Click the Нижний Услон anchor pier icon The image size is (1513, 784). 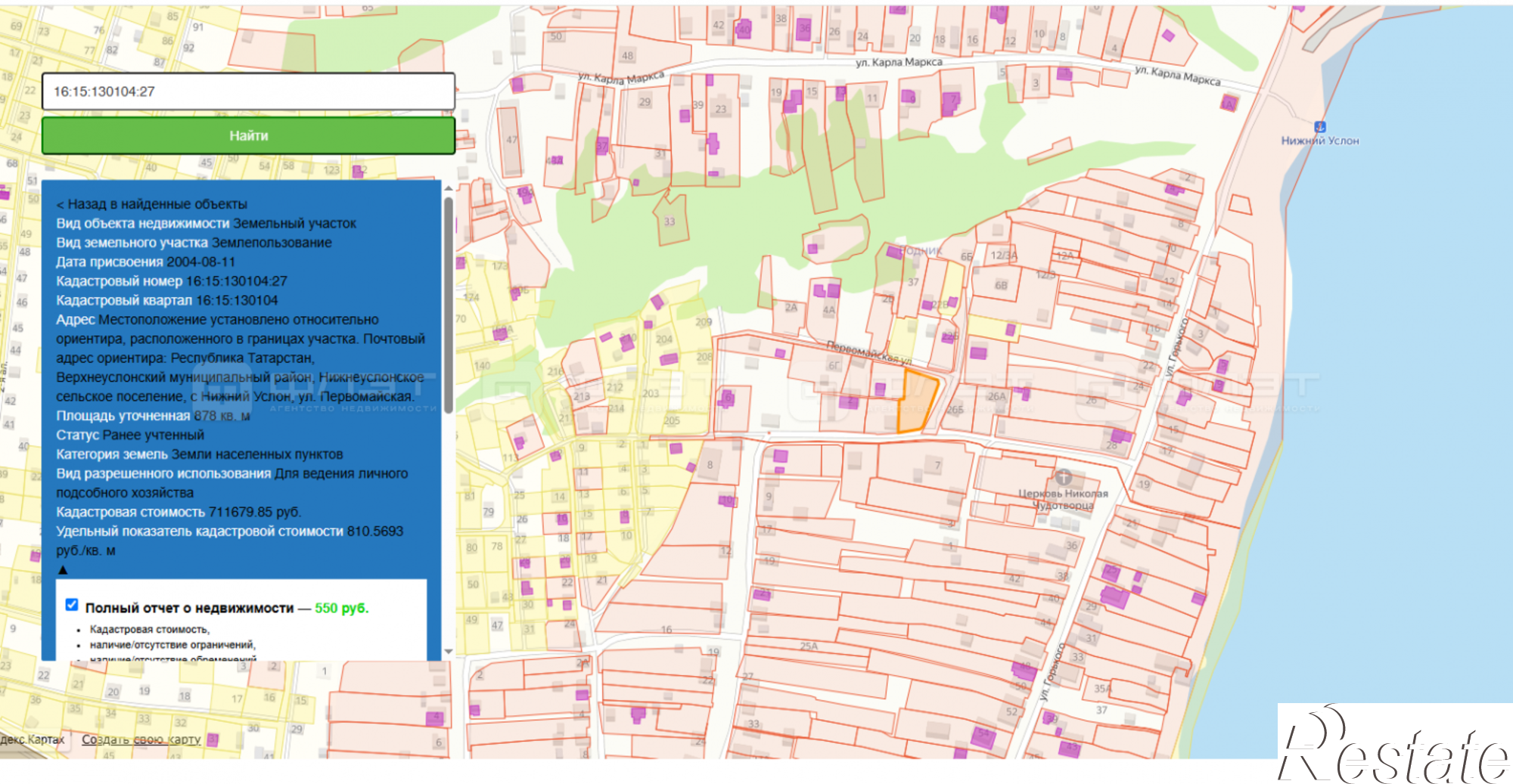pos(1320,127)
